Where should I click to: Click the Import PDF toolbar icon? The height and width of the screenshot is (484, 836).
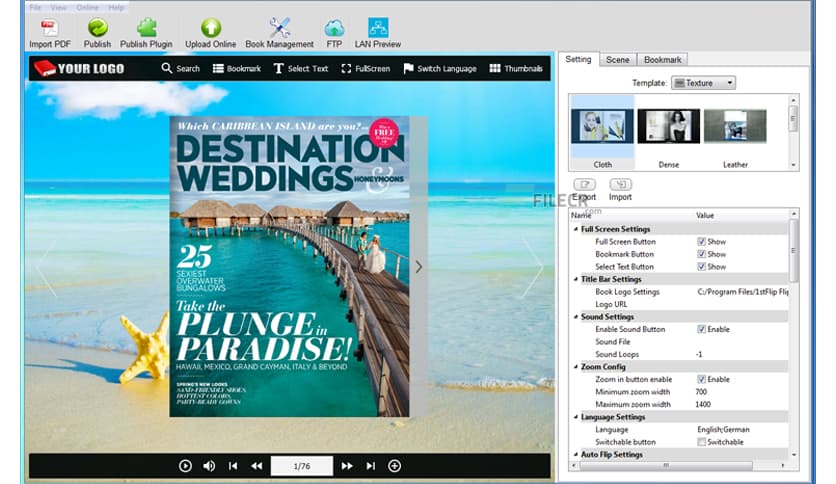coord(49,28)
